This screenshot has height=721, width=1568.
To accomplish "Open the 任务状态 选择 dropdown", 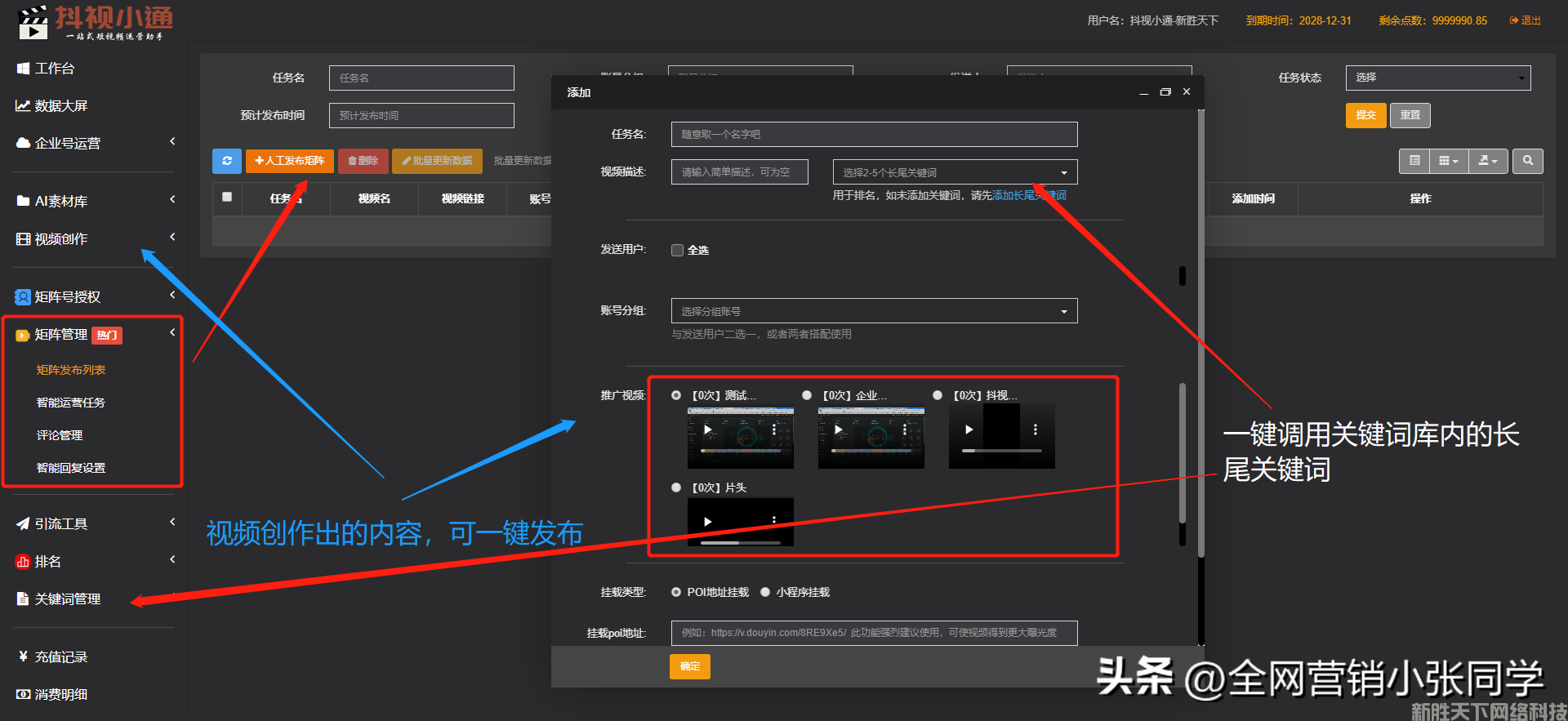I will 1438,78.
